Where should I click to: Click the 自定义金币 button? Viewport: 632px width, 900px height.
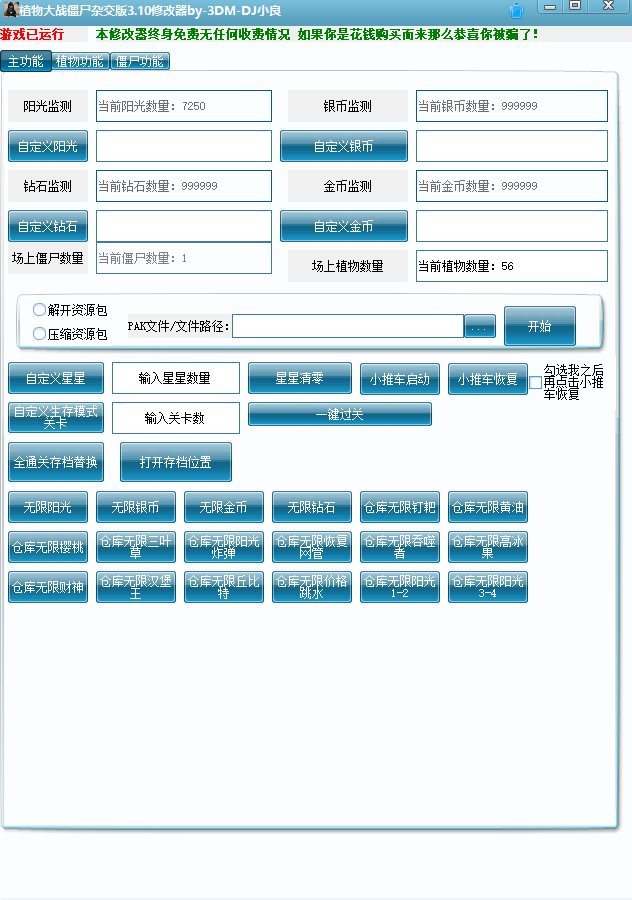(344, 226)
